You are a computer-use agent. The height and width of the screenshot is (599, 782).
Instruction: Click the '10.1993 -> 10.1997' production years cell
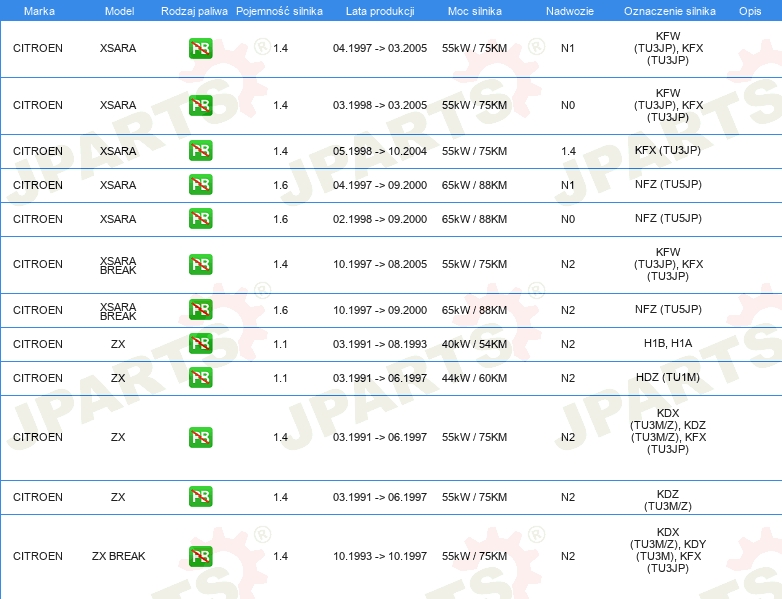tap(380, 556)
